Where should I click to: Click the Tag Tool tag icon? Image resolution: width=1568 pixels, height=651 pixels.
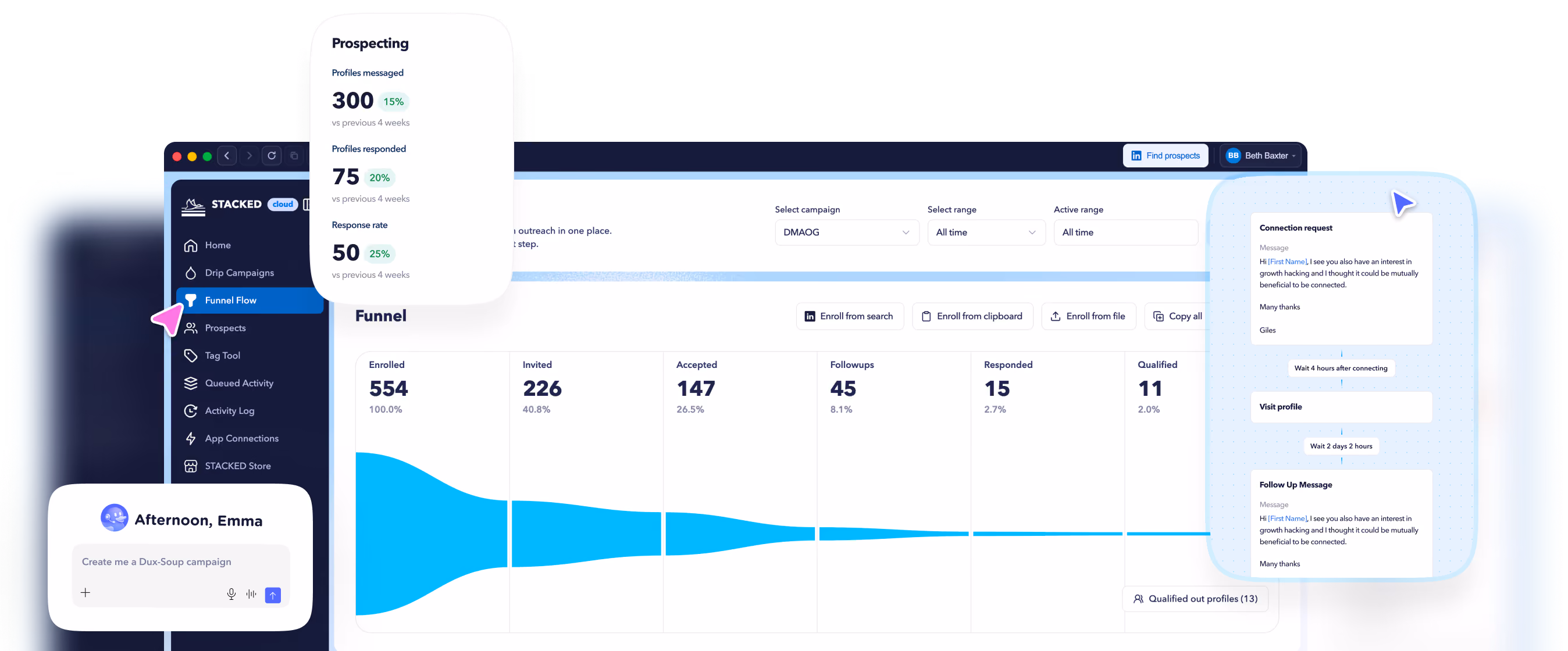(191, 355)
